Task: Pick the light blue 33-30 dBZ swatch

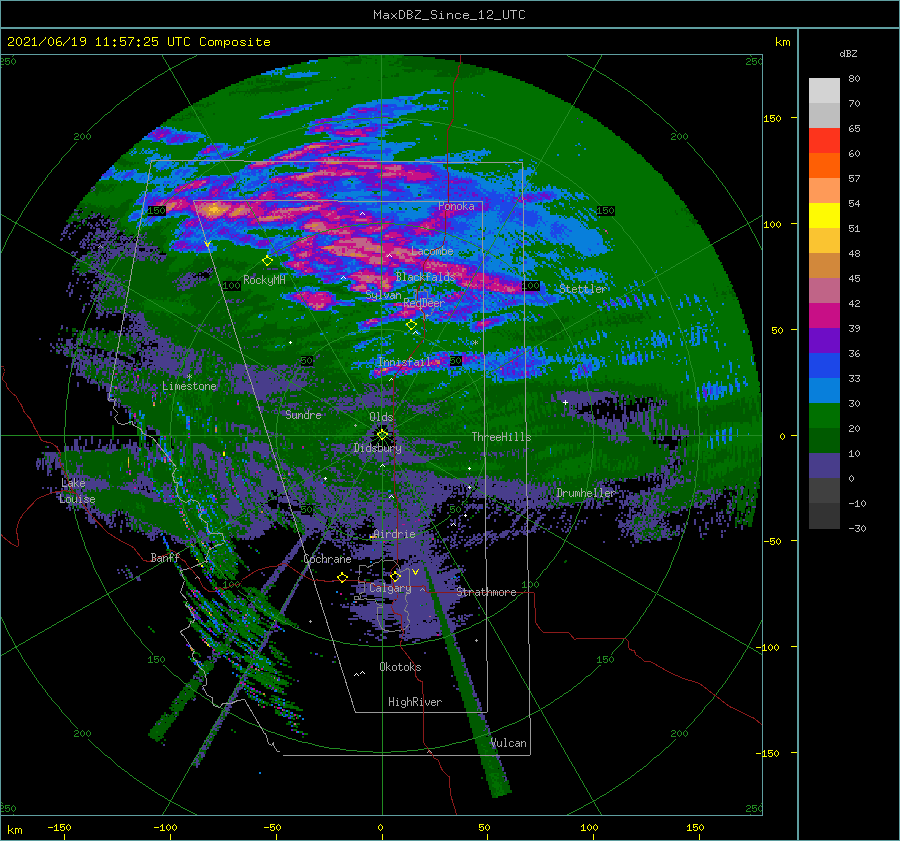Action: [x=824, y=390]
